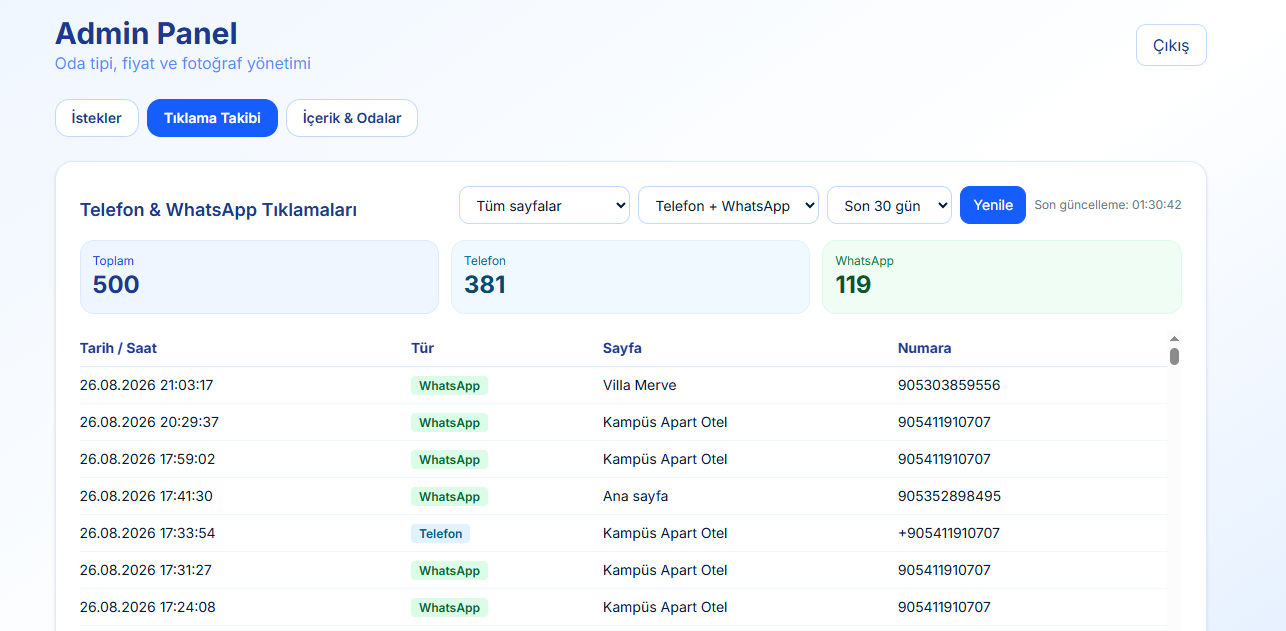Click the number +905411910707
The image size is (1286, 631).
click(949, 533)
